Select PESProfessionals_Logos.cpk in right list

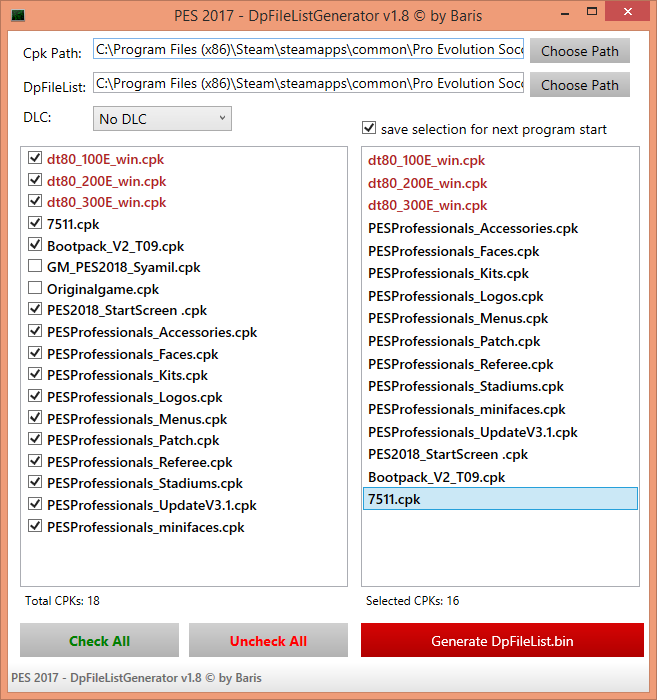500,296
